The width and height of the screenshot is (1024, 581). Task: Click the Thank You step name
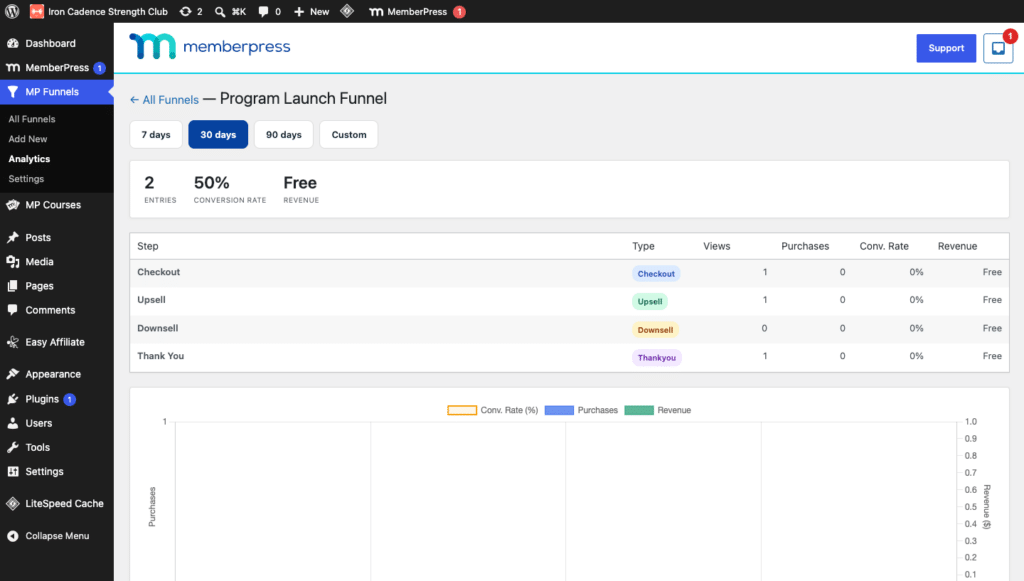coord(161,356)
